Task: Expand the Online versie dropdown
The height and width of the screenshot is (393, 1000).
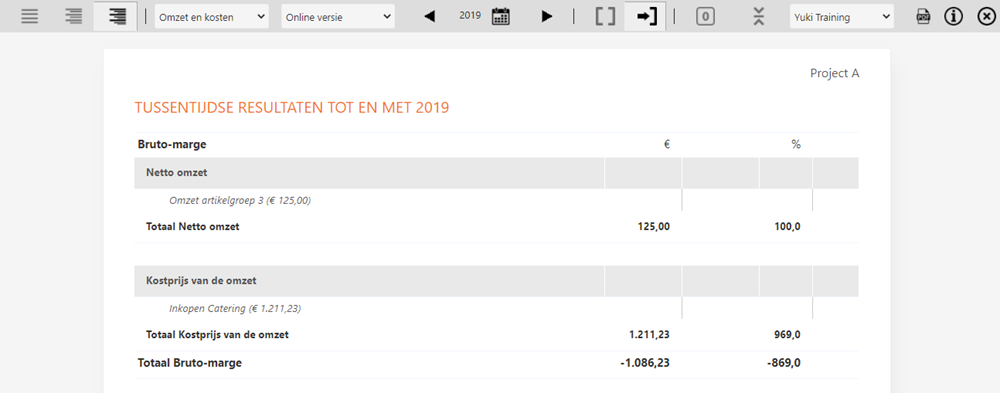Action: coord(338,17)
